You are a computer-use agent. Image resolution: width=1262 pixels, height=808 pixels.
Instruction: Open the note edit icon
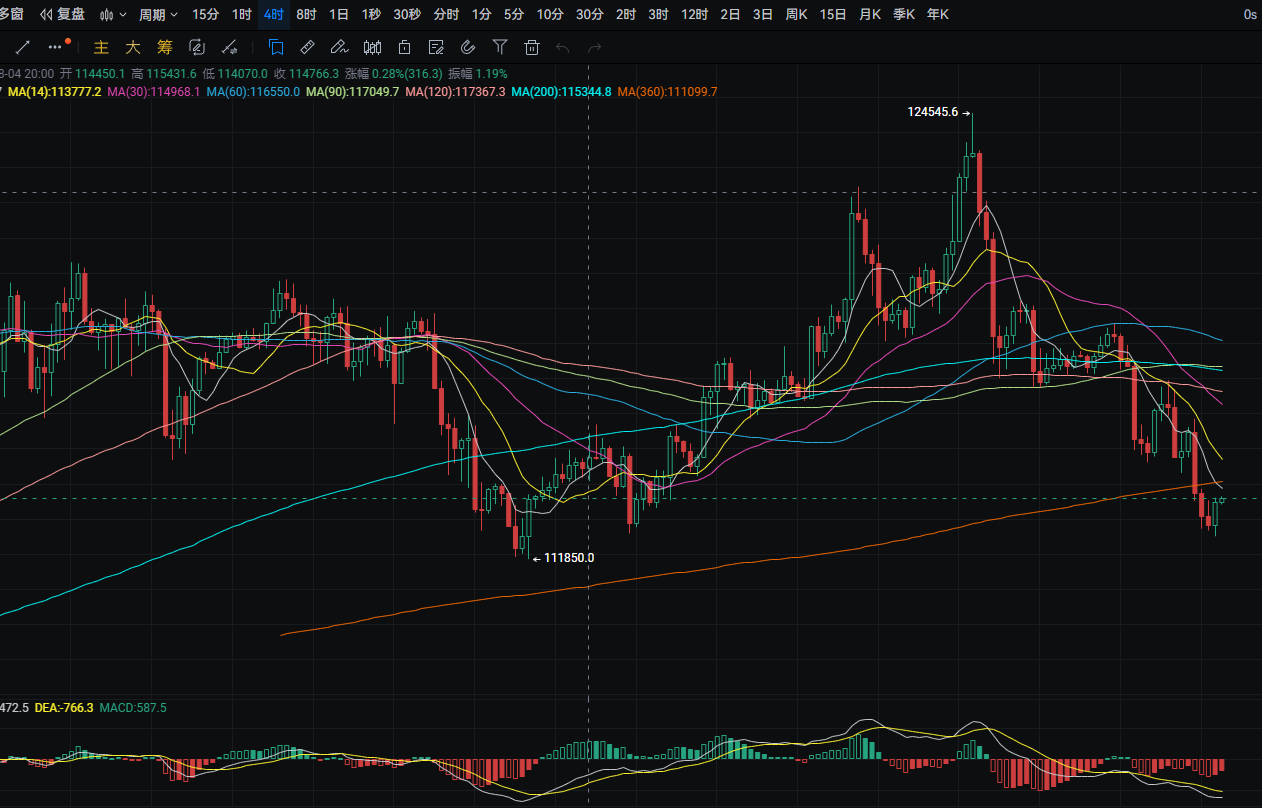[x=436, y=46]
